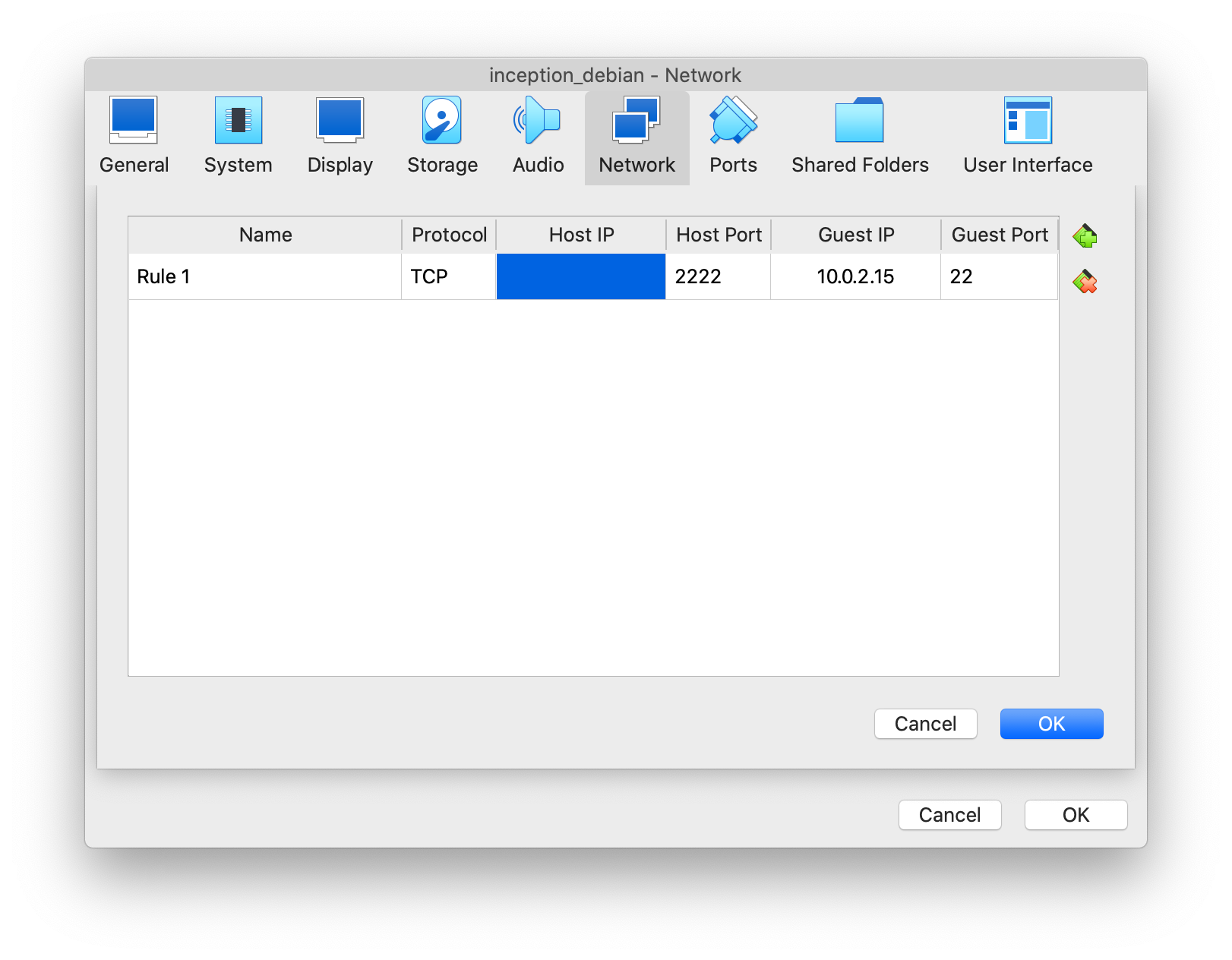Click the Host IP column header
Image resolution: width=1232 pixels, height=960 pixels.
(581, 235)
